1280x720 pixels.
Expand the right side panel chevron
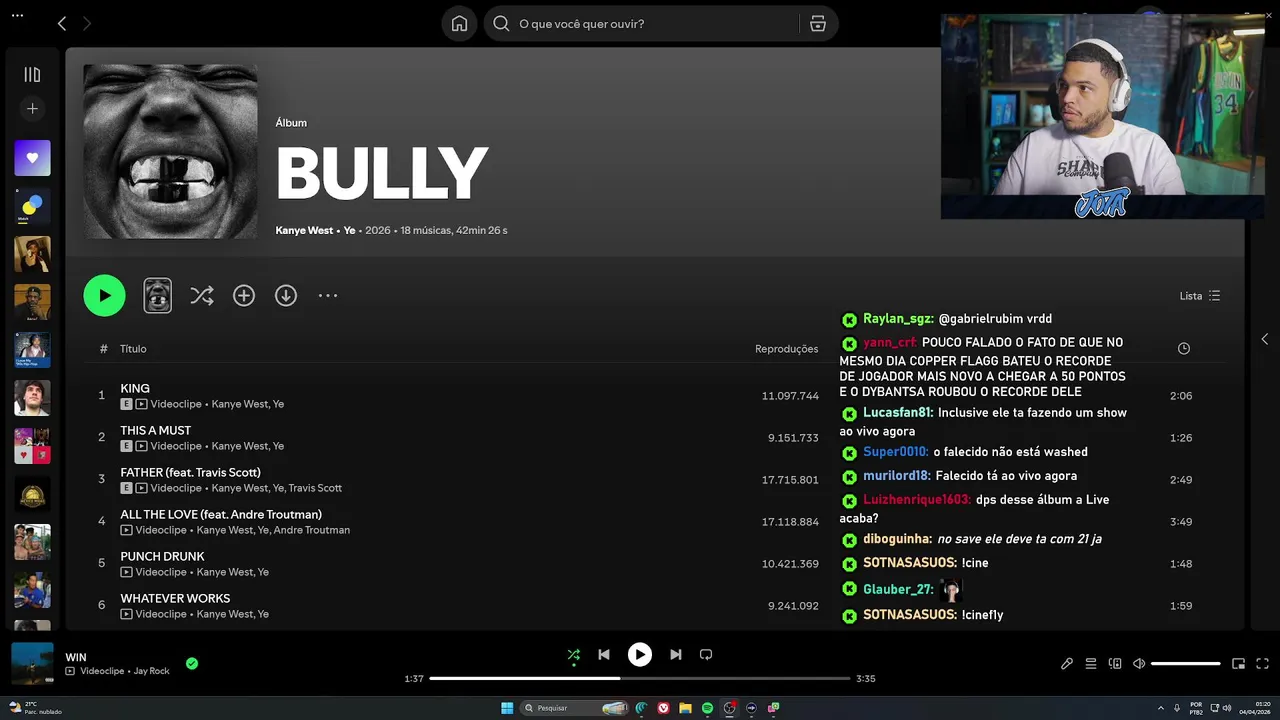coord(1264,339)
